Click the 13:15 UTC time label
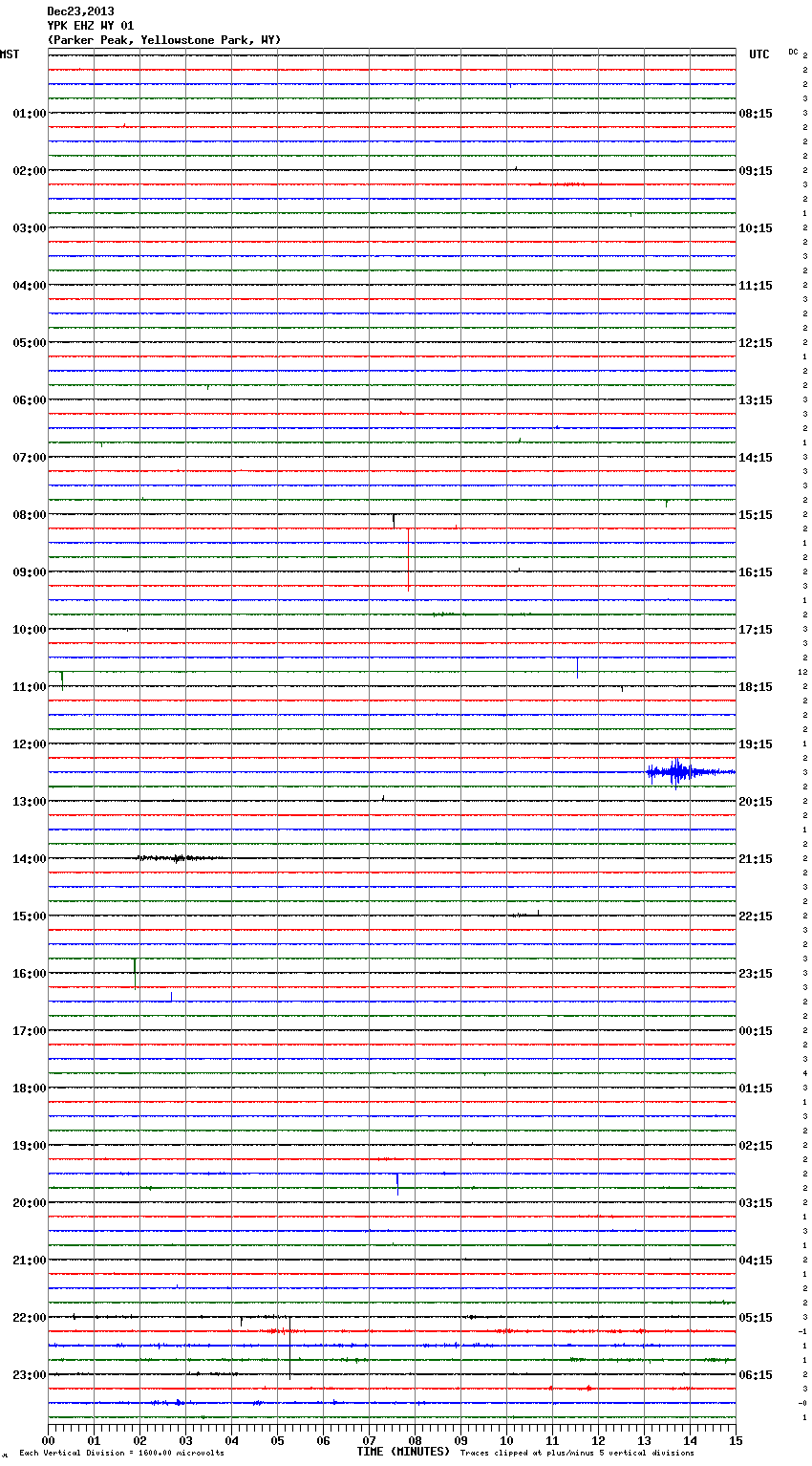The width and height of the screenshot is (812, 1466). click(756, 400)
